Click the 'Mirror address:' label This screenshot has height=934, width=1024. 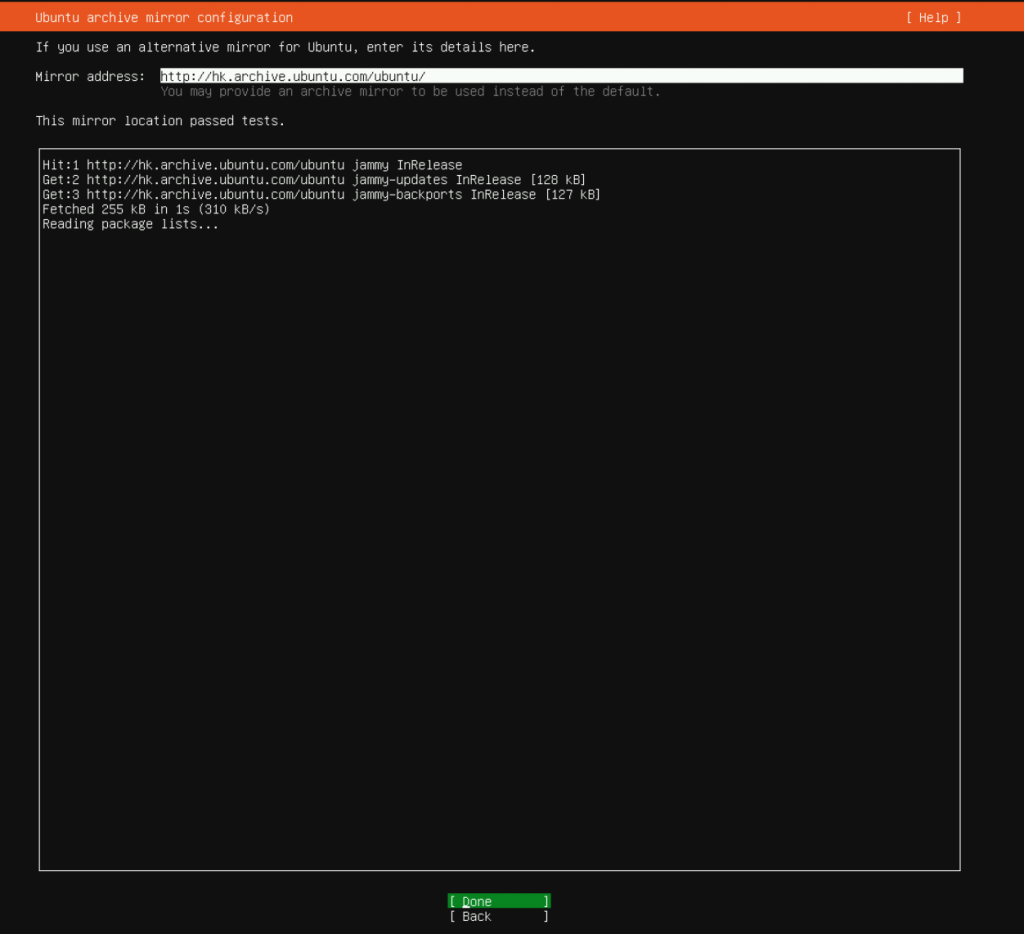[90, 77]
